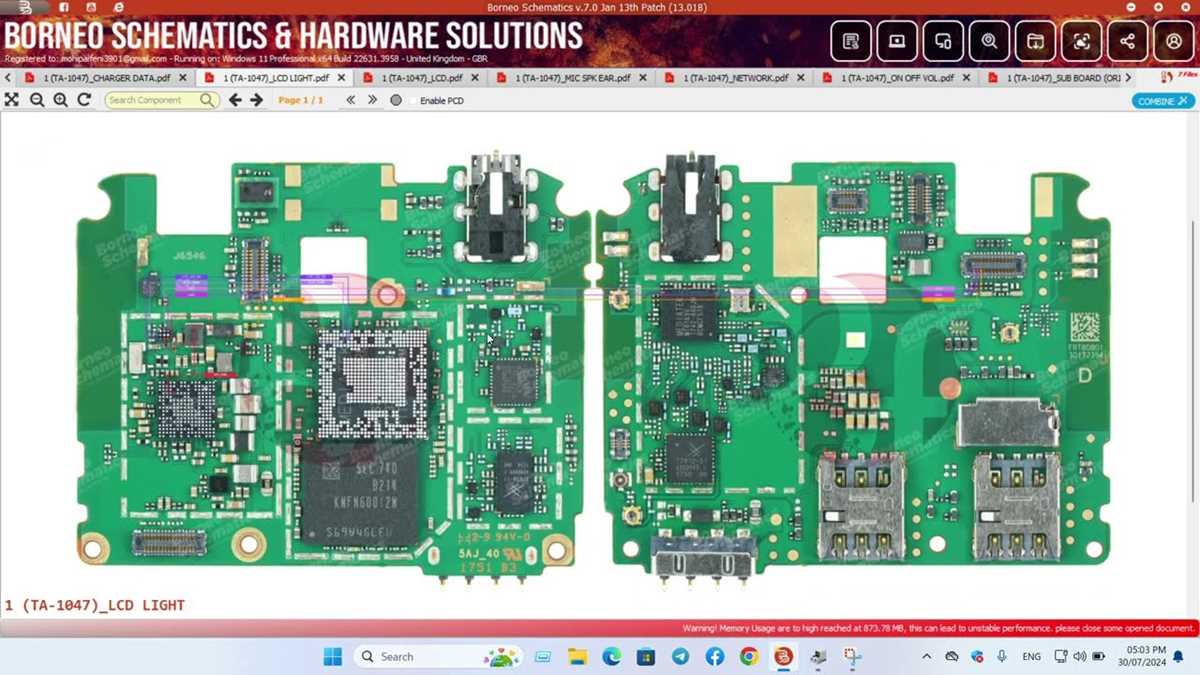The width and height of the screenshot is (1200, 675).
Task: Open Google Chrome from taskbar
Action: pyautogui.click(x=749, y=657)
